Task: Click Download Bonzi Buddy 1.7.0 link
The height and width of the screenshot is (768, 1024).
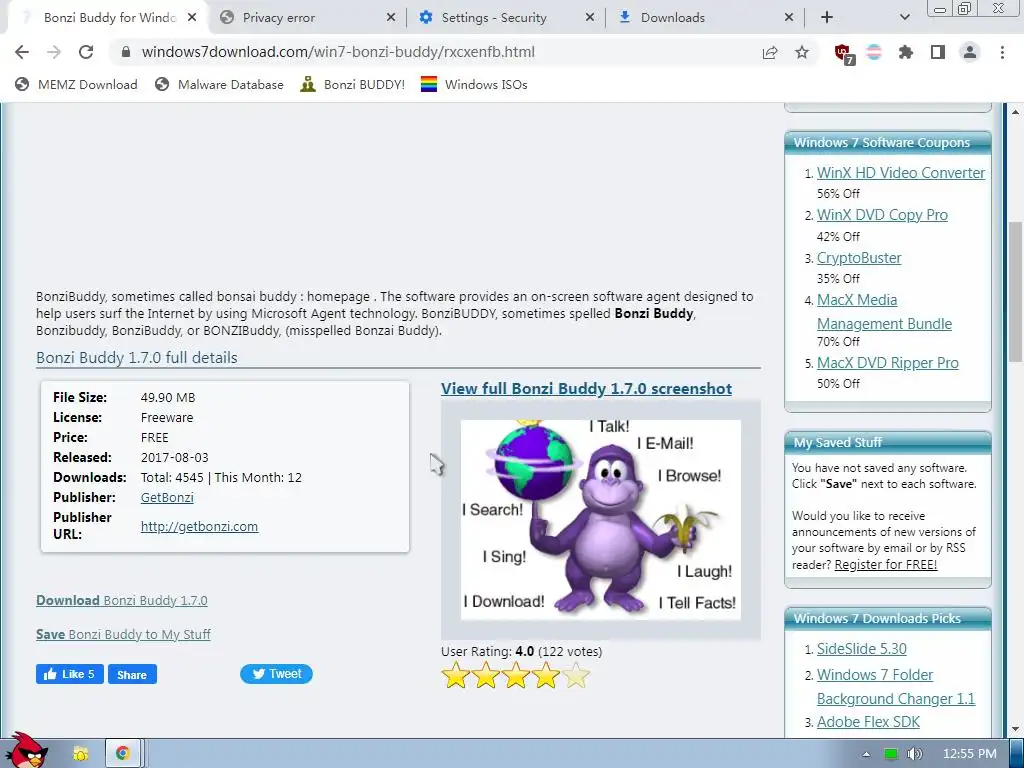Action: (x=121, y=600)
